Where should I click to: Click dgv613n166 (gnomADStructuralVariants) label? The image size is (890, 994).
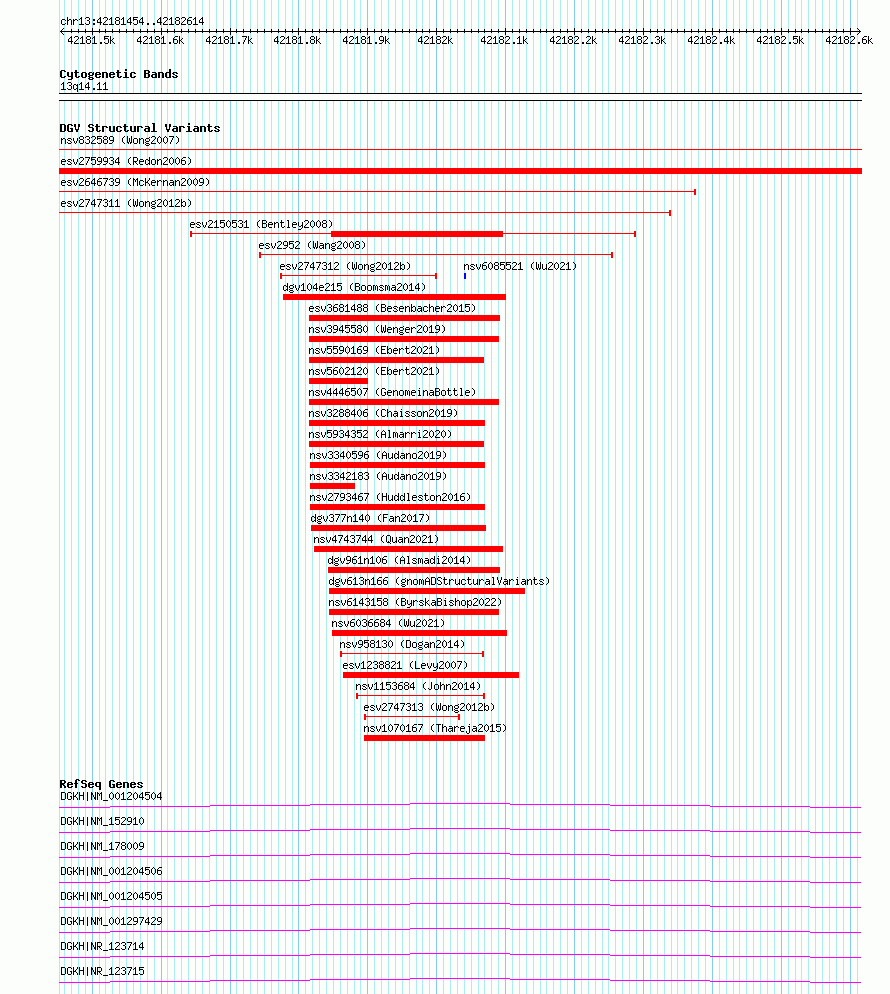pos(439,581)
